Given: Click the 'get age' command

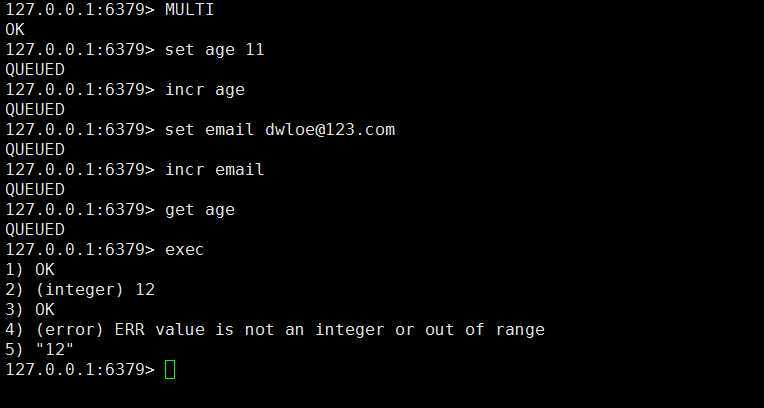Looking at the screenshot, I should 200,210.
